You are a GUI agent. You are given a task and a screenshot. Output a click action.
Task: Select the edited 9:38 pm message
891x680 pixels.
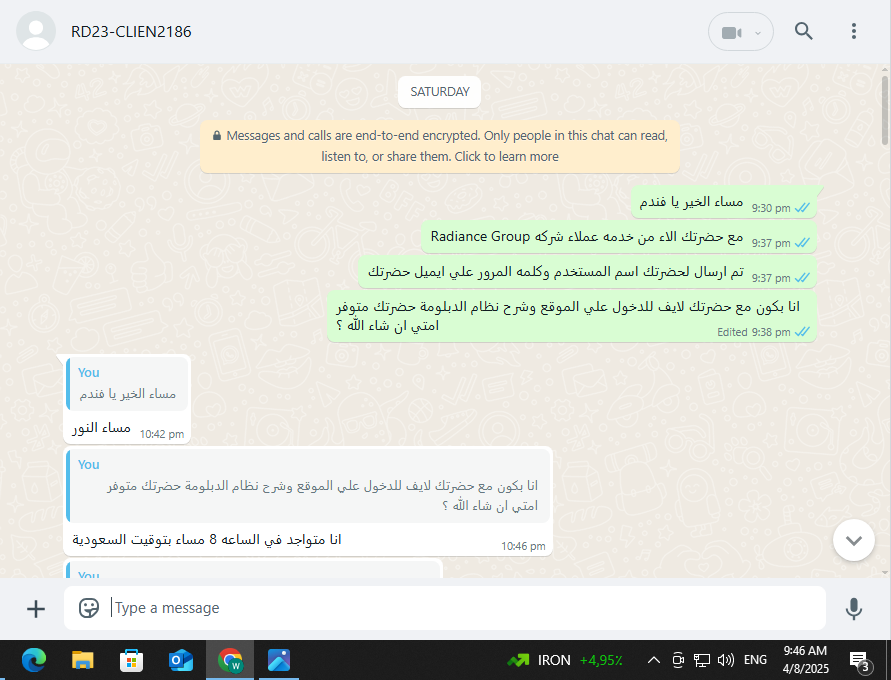pos(572,316)
